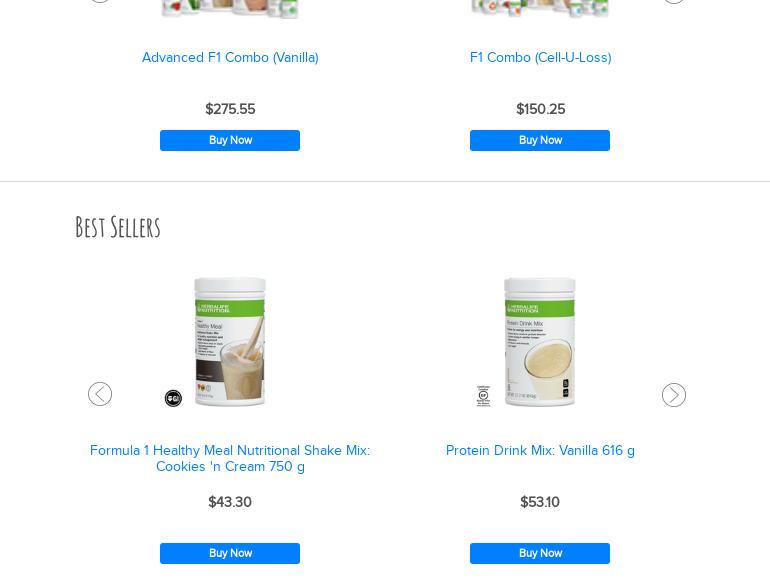Open the F1 Combo (Cell-U-Loss) link

541,57
